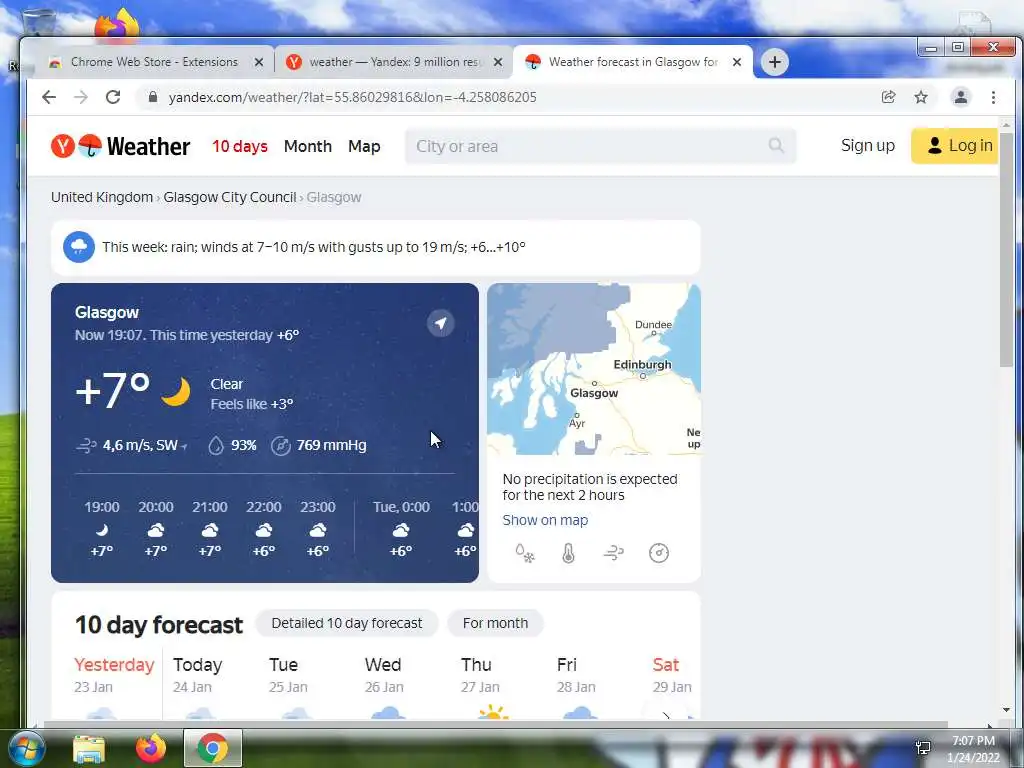Click scrollbar down arrow
1024x768 pixels.
pyautogui.click(x=1006, y=710)
